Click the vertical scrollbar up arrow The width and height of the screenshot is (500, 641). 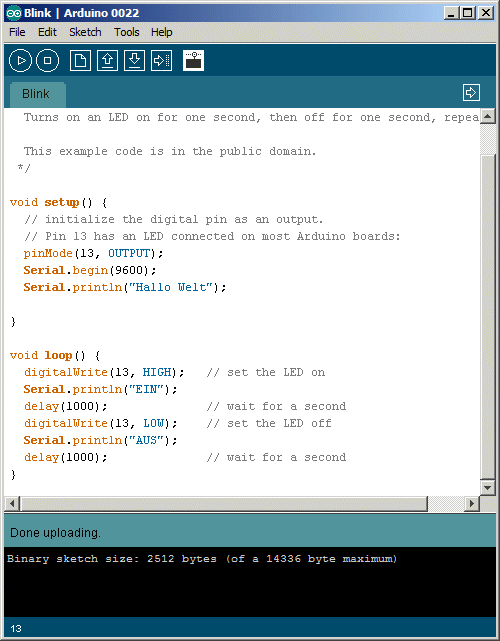[x=487, y=117]
